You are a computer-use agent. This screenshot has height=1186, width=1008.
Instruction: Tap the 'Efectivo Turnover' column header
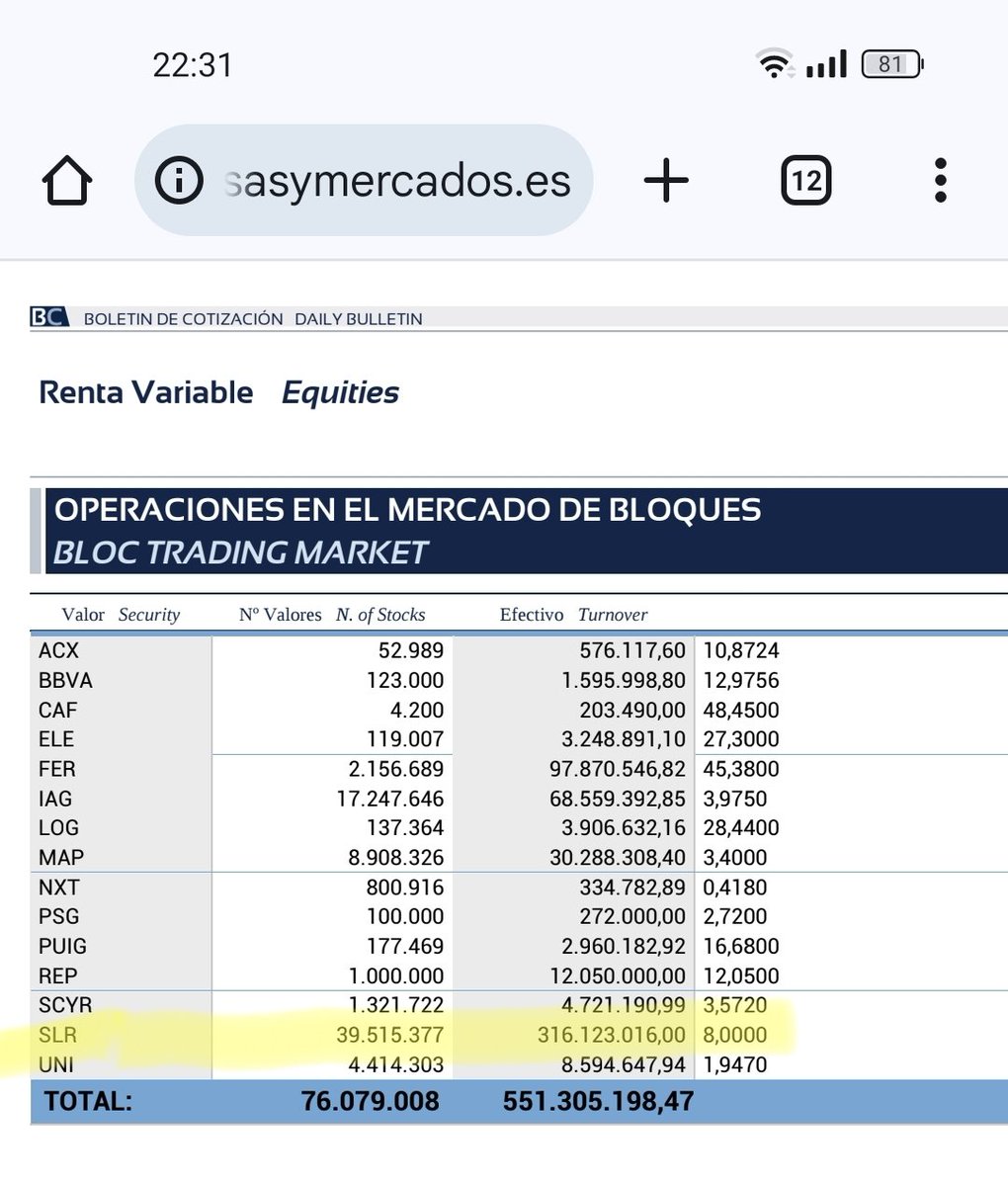point(573,615)
